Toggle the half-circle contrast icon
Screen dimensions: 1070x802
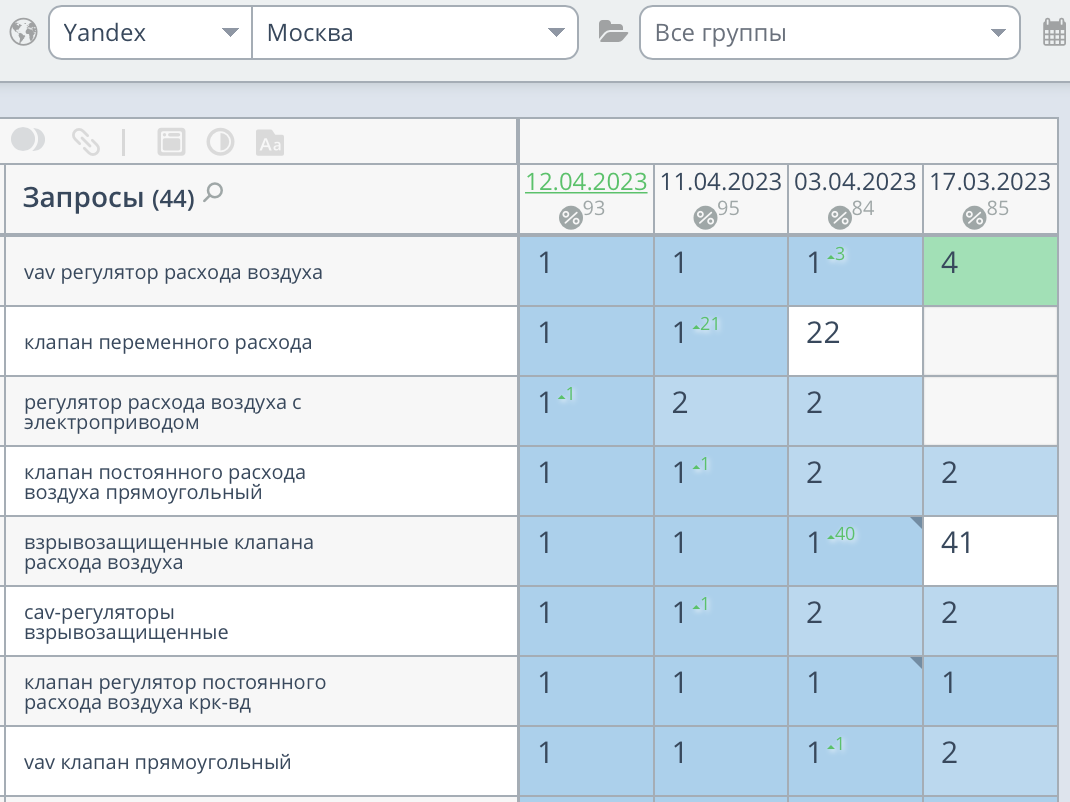[220, 142]
